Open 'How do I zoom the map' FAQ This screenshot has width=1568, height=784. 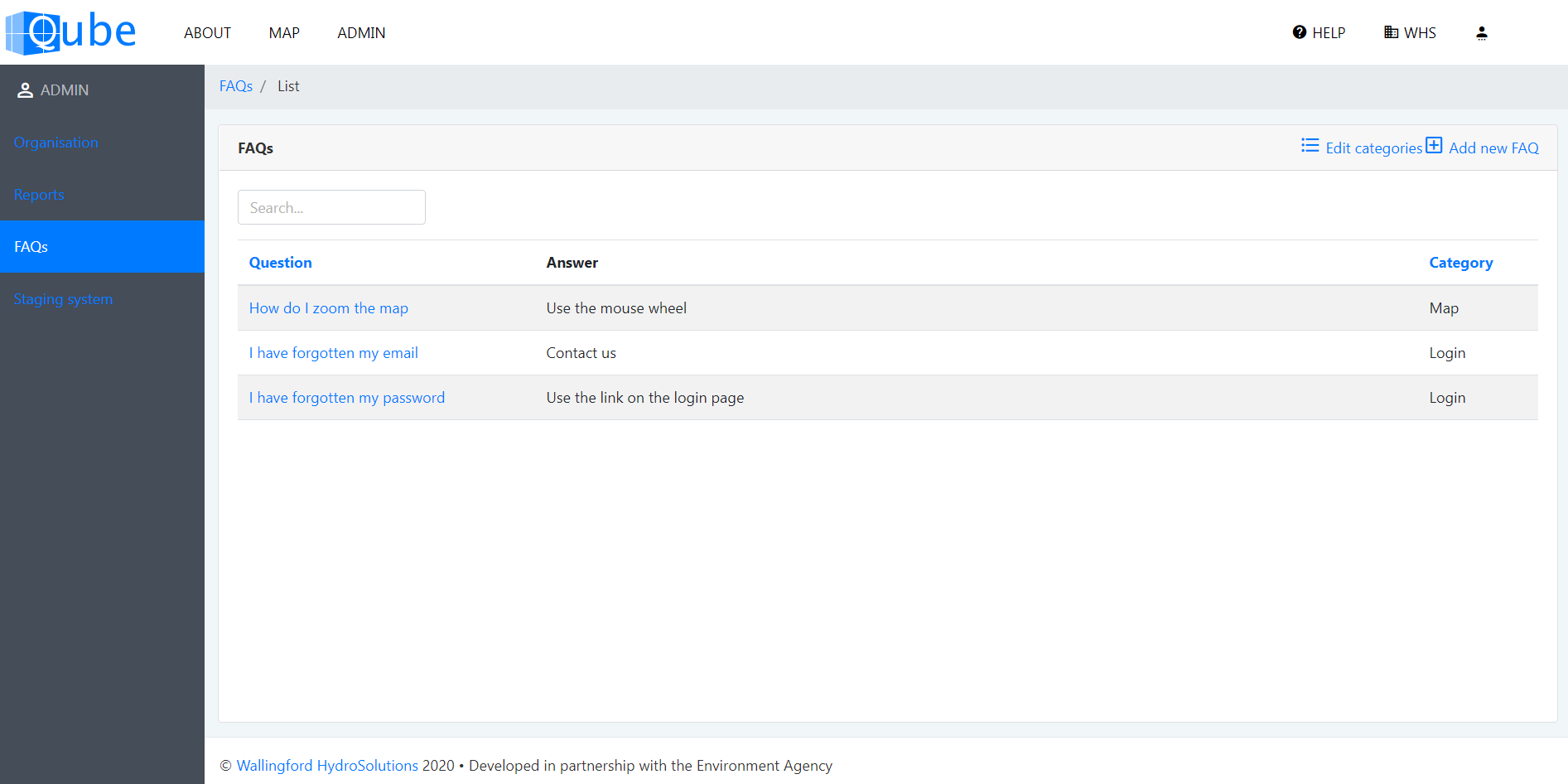coord(328,308)
